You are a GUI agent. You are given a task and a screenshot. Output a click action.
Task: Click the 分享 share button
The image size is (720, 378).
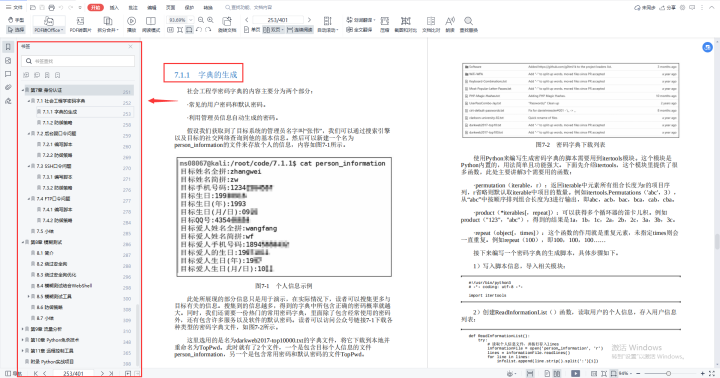pos(668,7)
